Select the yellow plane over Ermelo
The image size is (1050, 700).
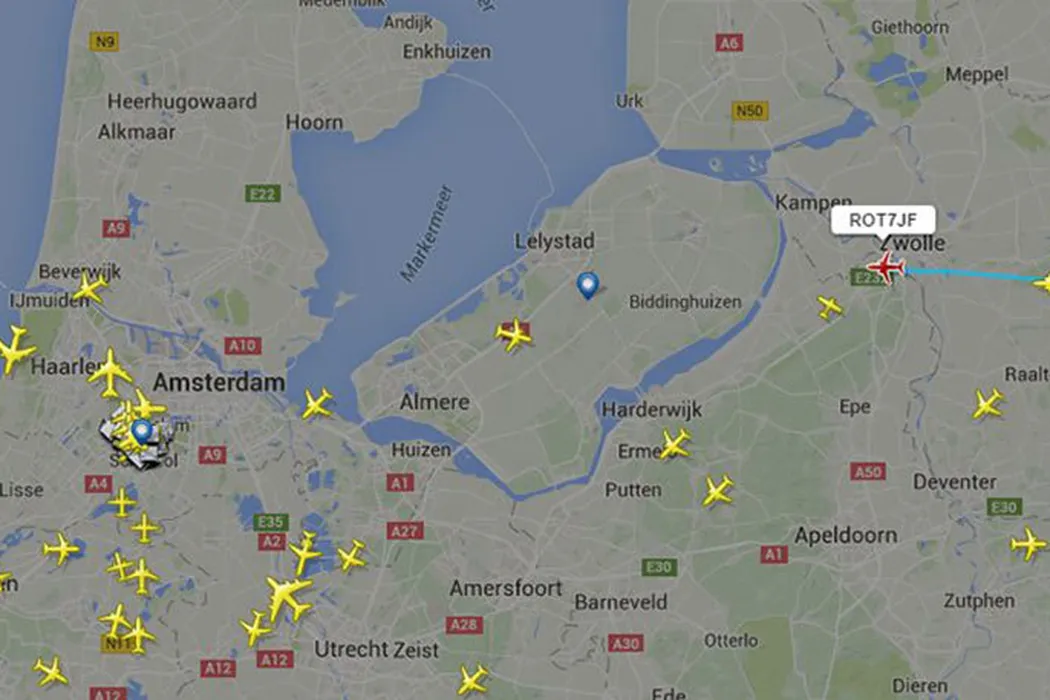click(674, 445)
